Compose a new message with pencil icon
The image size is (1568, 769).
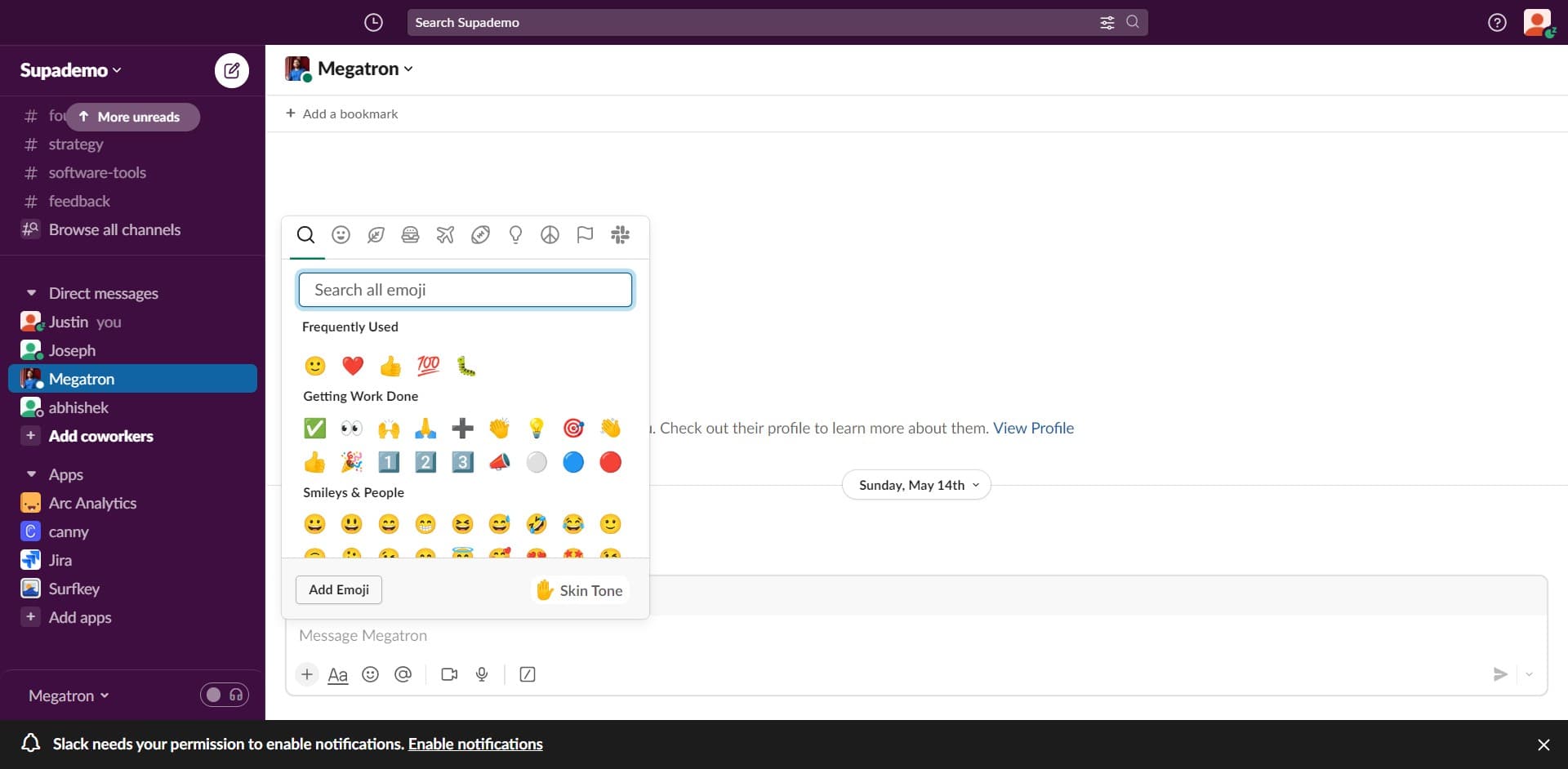(x=232, y=70)
